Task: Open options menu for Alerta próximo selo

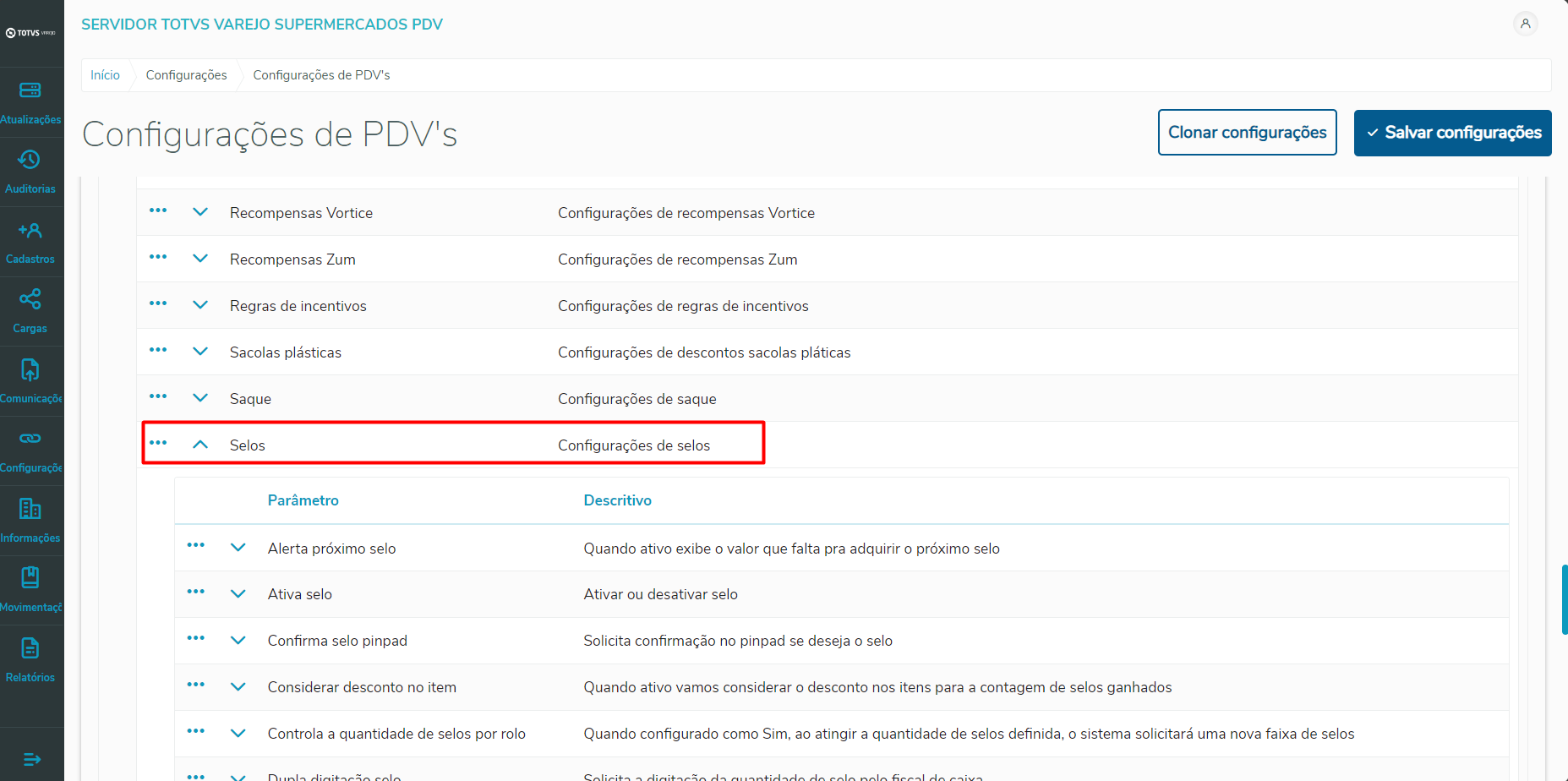Action: click(196, 545)
